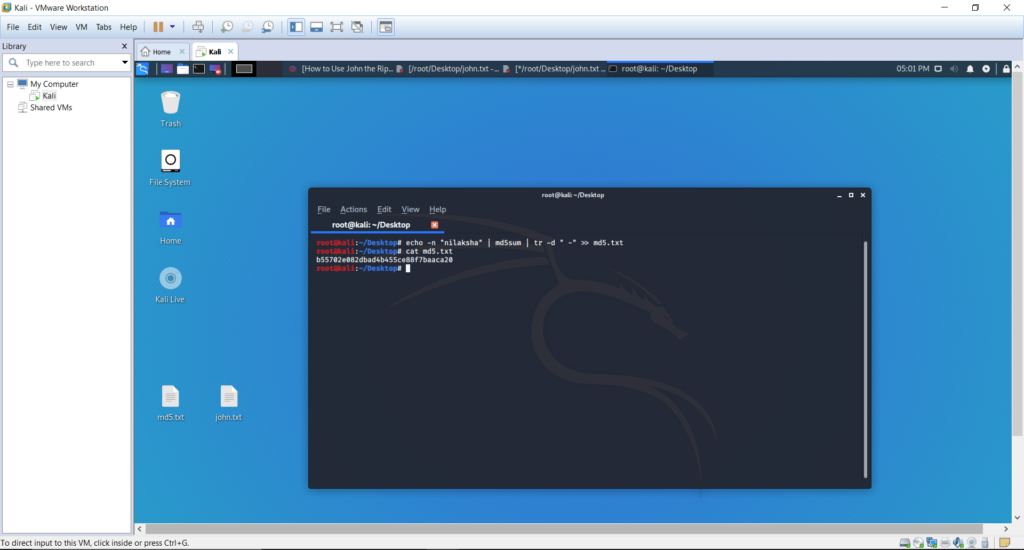Select the Kali Live desktop icon

point(170,285)
